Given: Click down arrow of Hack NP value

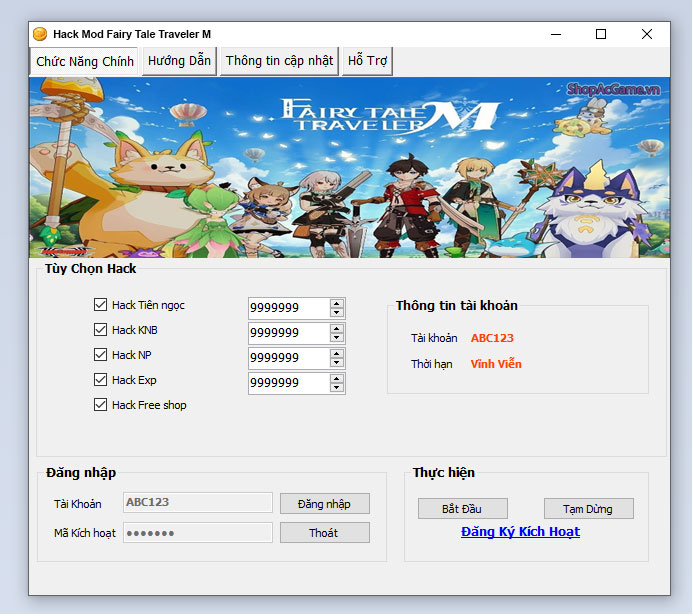Looking at the screenshot, I should (x=337, y=362).
